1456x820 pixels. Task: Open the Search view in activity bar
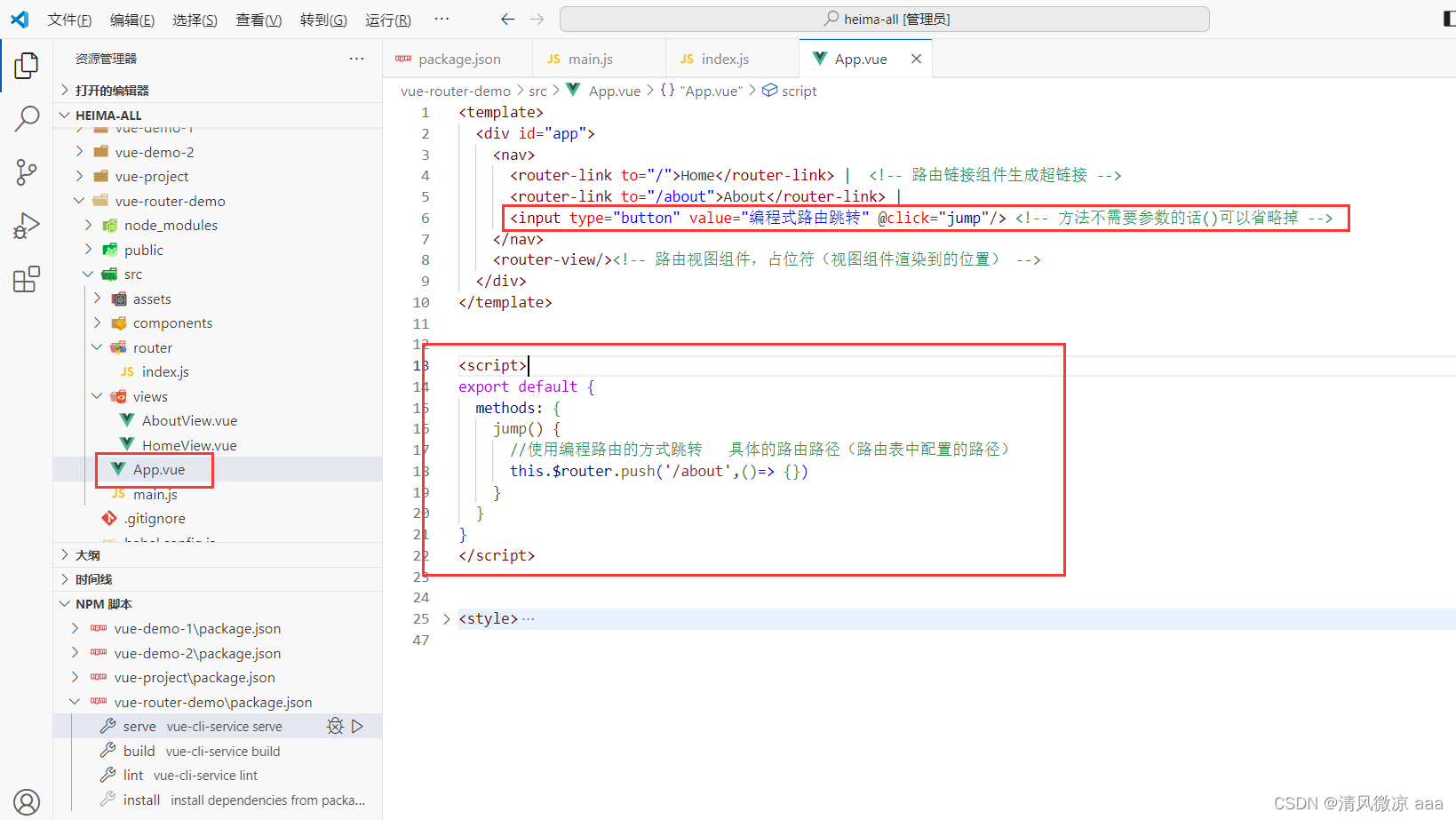tap(27, 118)
